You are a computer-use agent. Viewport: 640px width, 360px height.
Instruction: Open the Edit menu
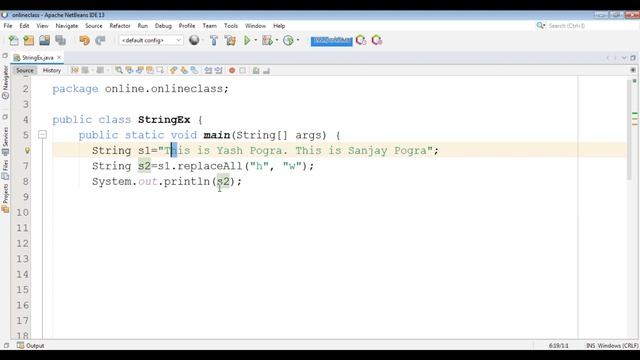tap(24, 26)
